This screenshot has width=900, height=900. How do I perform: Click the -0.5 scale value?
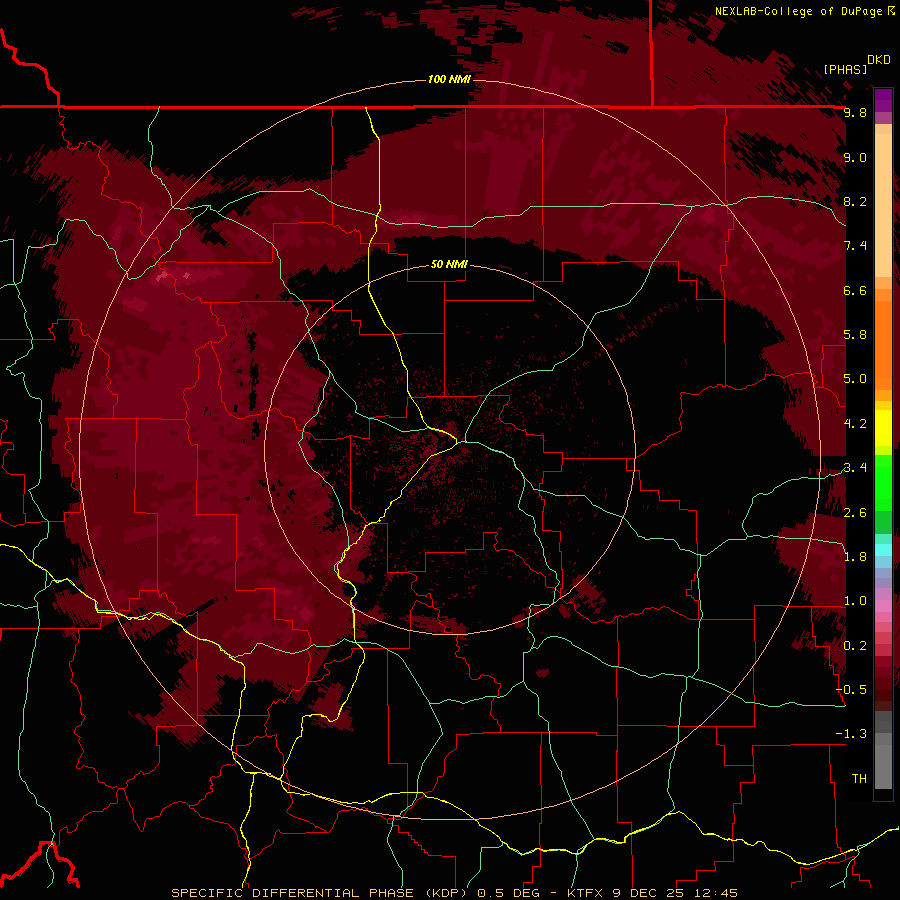pos(851,690)
